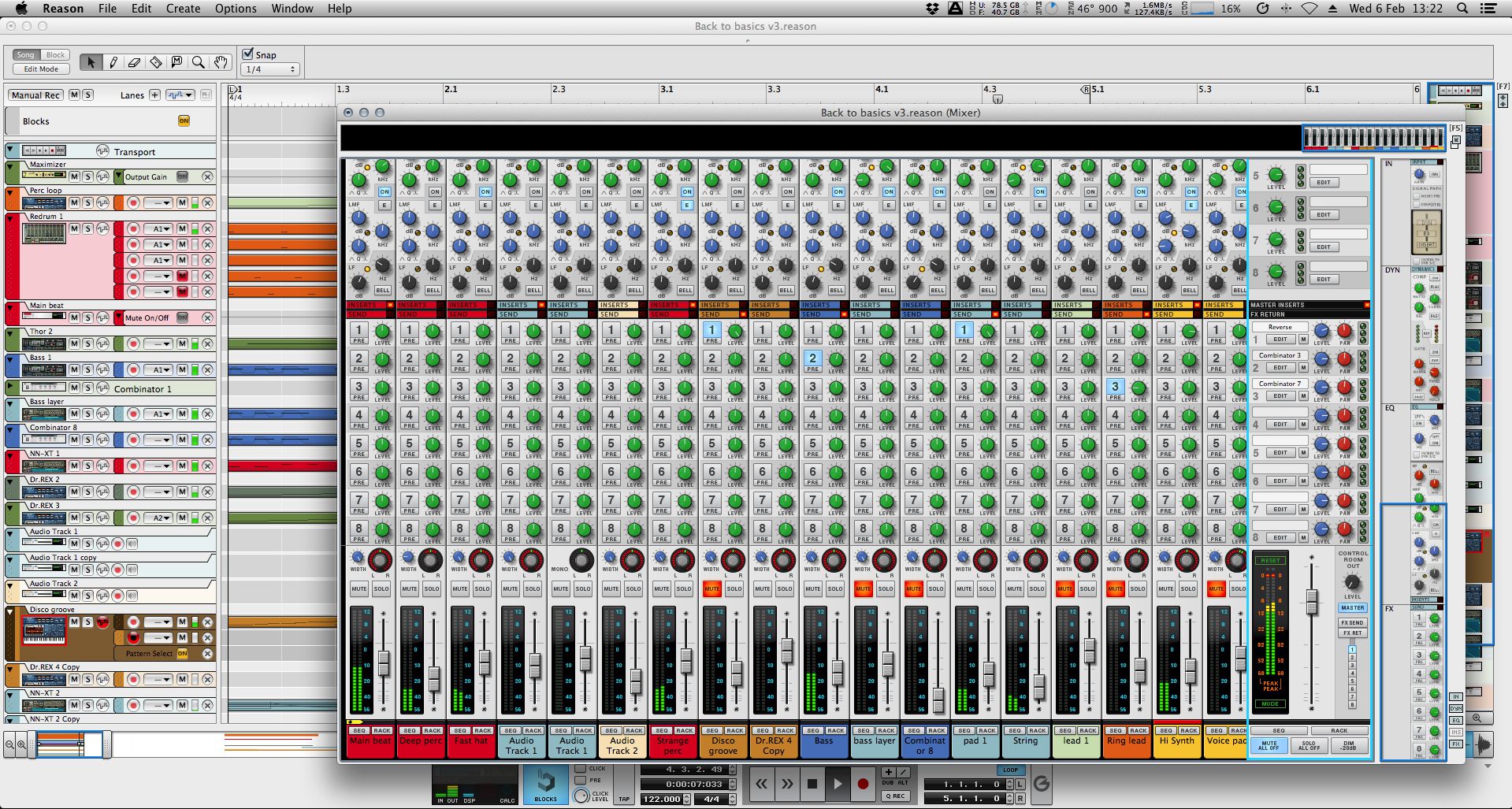
Task: Select the Mute tool
Action: point(176,61)
